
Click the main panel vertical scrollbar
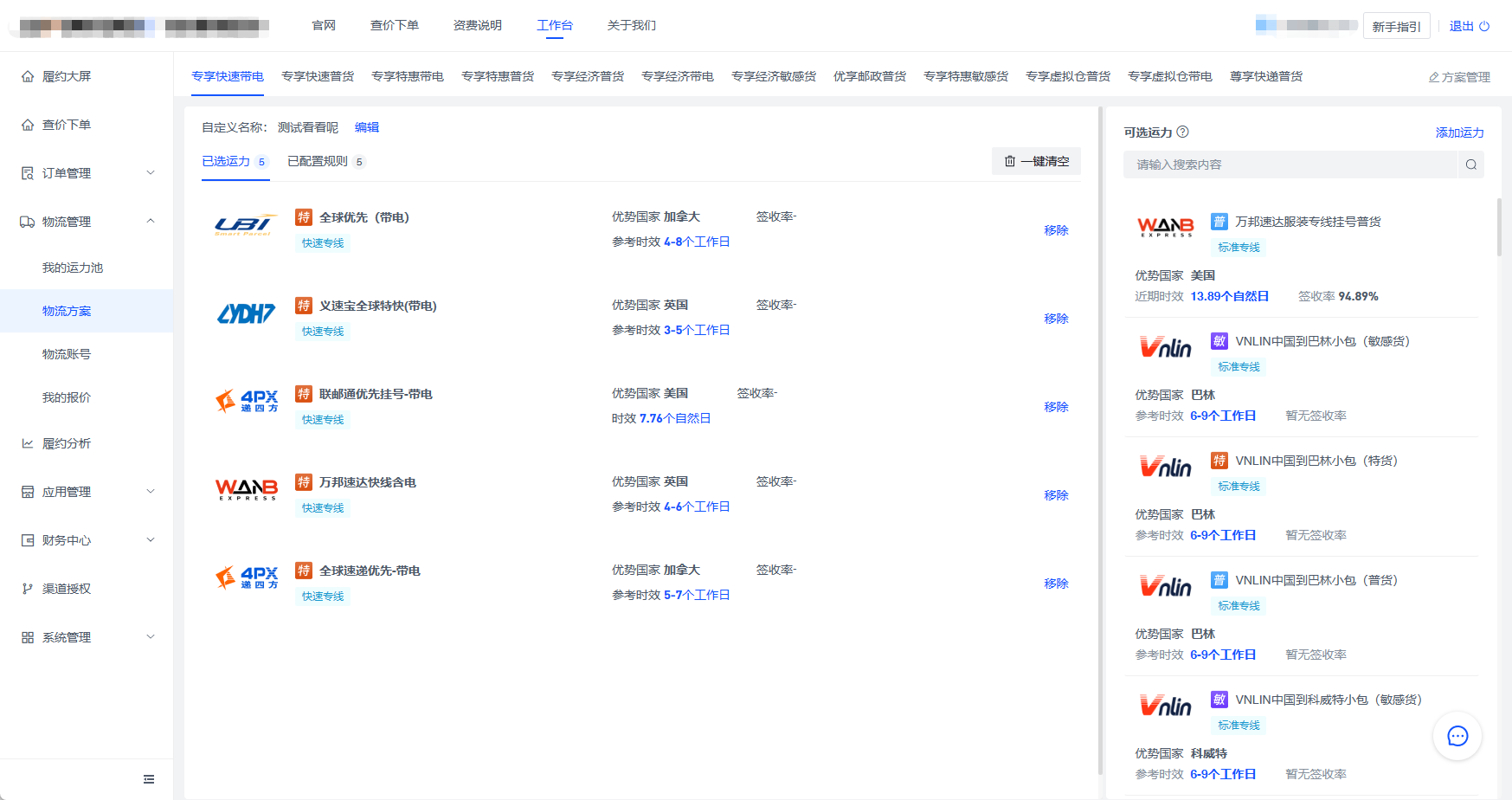coord(1100,442)
